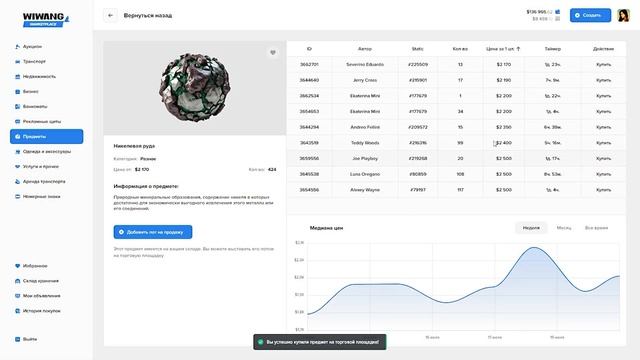This screenshot has width=640, height=360.
Task: Sort table by Таймер column header
Action: (x=553, y=49)
